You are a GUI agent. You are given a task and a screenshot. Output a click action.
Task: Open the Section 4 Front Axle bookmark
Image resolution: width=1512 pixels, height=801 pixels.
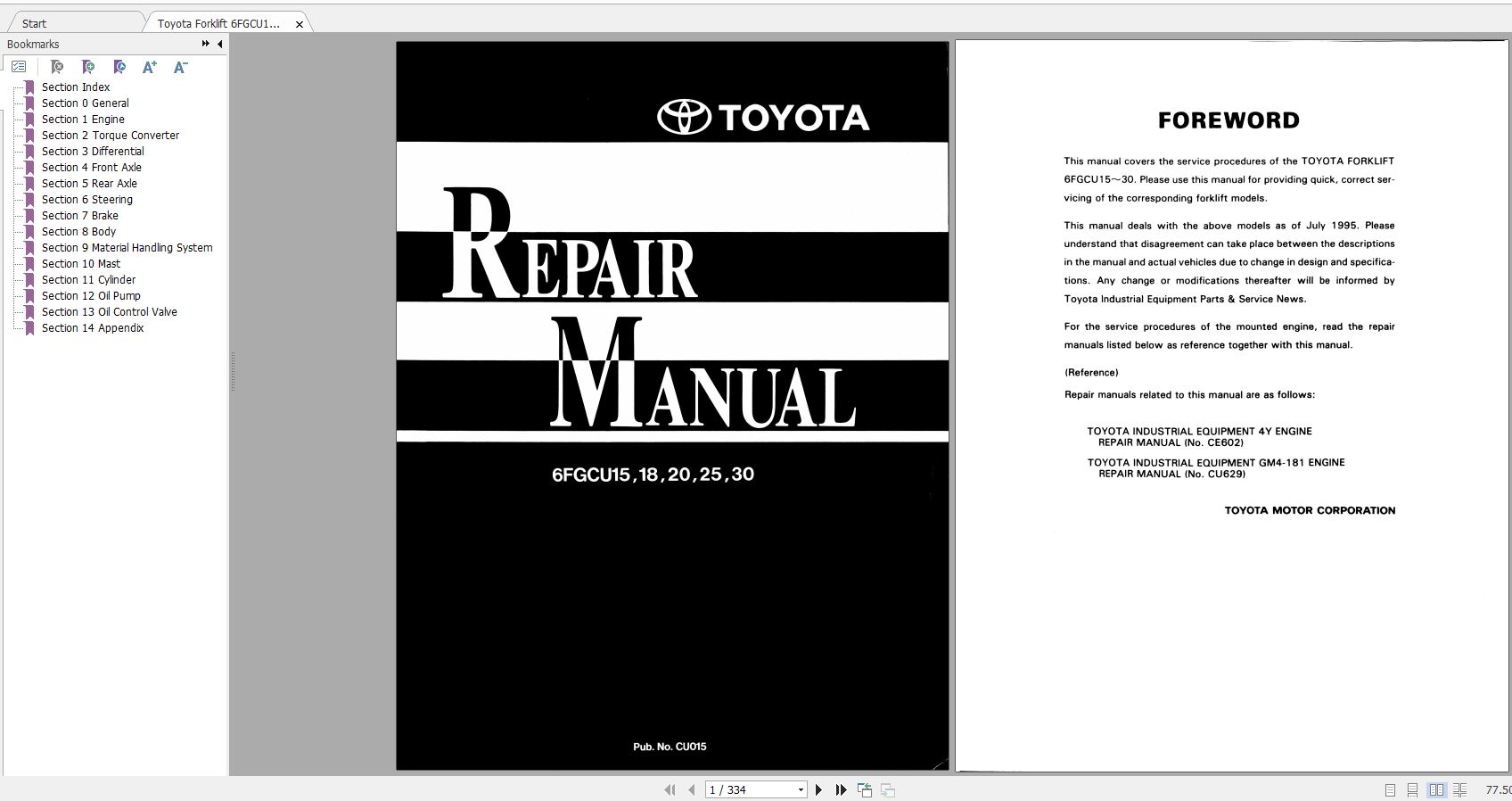point(91,167)
